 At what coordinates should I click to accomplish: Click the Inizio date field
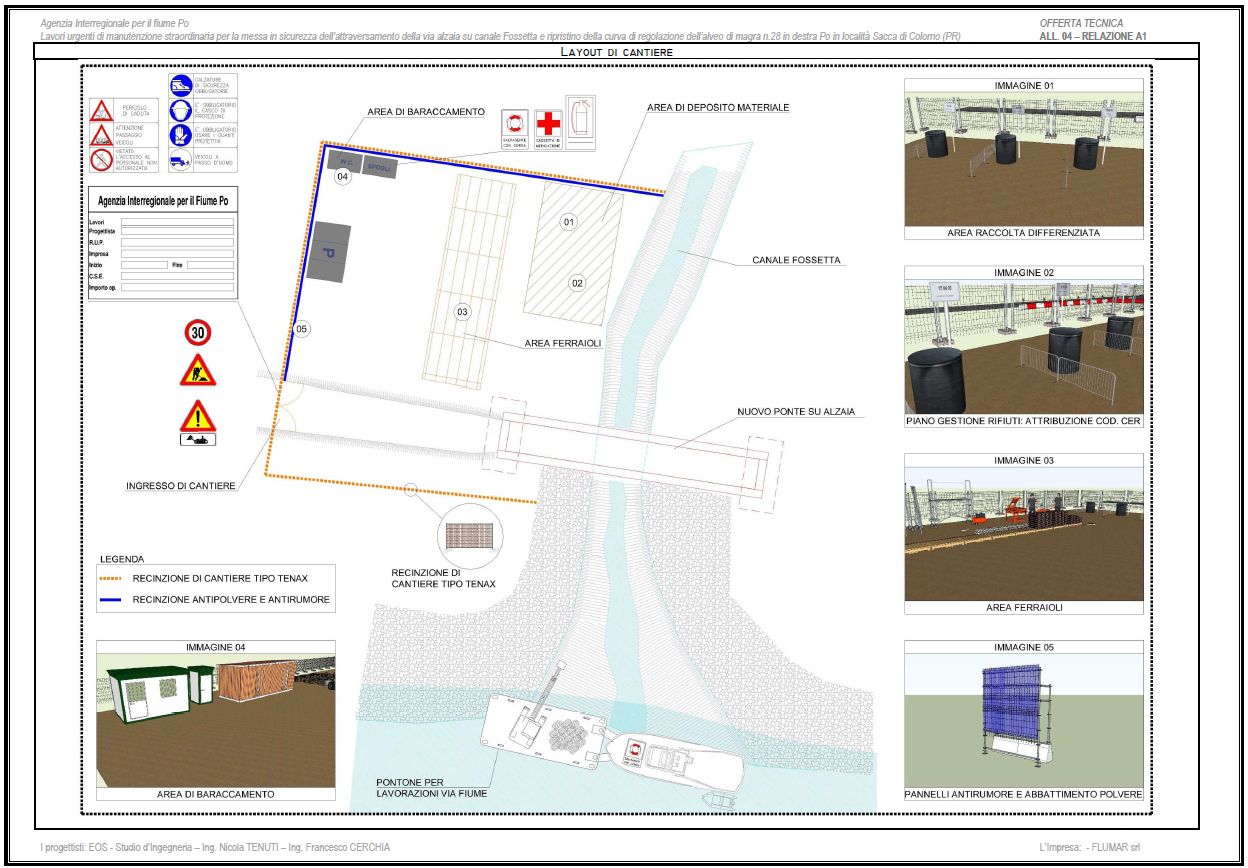tap(144, 265)
